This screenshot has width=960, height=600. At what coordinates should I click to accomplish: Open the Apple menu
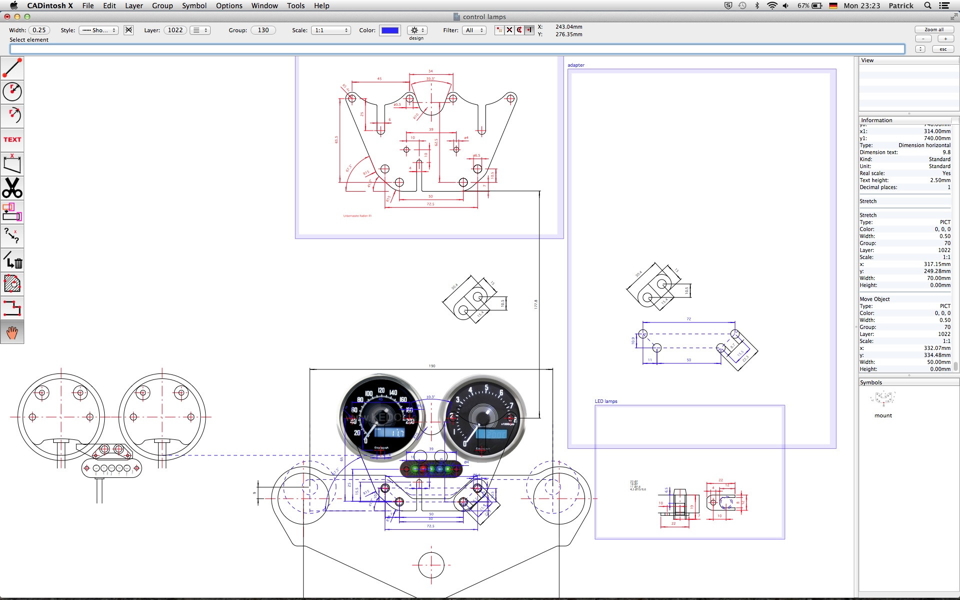pyautogui.click(x=13, y=6)
